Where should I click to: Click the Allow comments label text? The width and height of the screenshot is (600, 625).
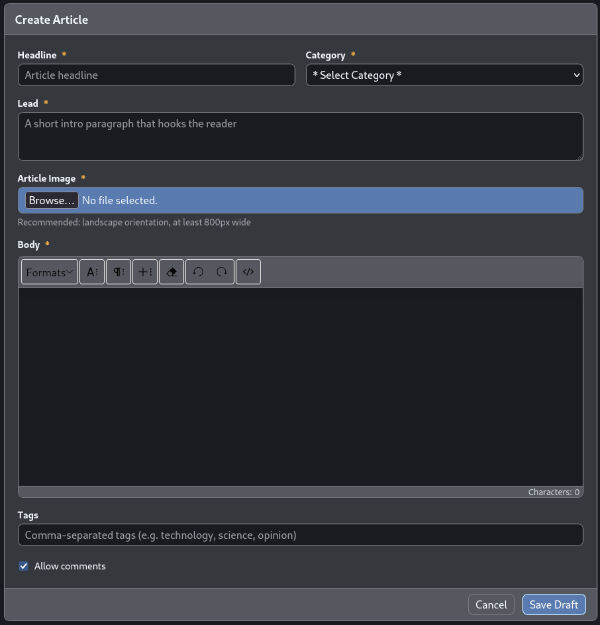coord(70,566)
